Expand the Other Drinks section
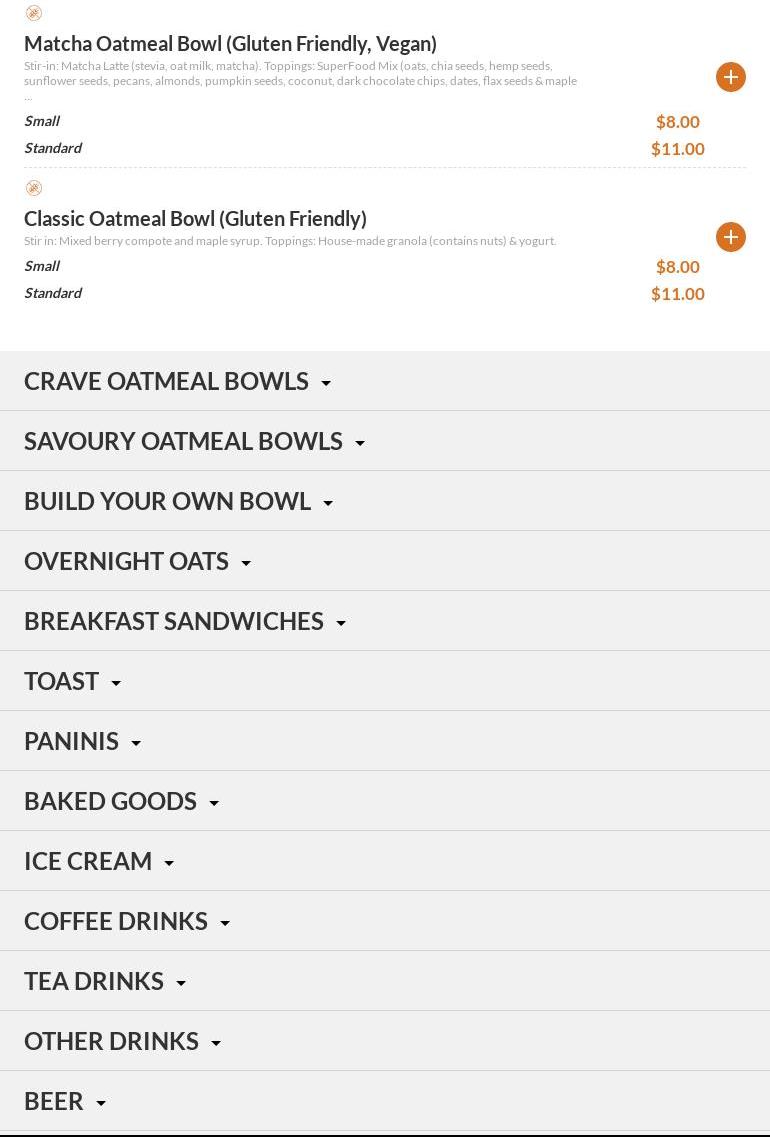Image resolution: width=770 pixels, height=1137 pixels. pos(385,1041)
